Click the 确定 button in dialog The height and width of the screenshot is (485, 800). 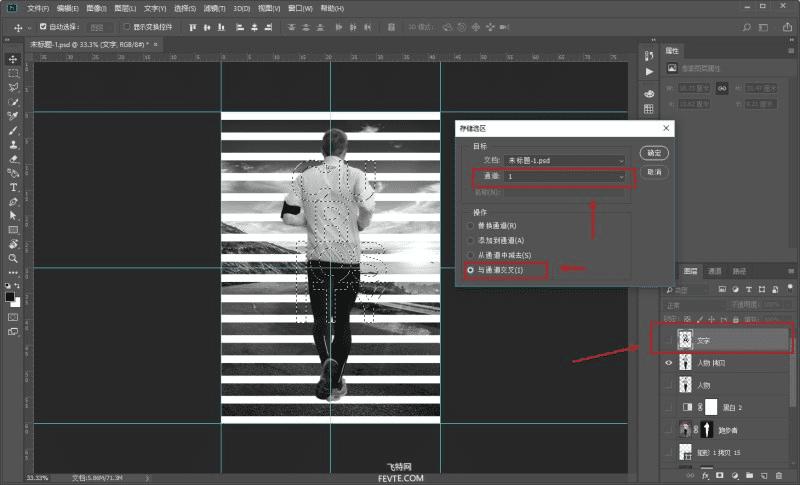[654, 153]
